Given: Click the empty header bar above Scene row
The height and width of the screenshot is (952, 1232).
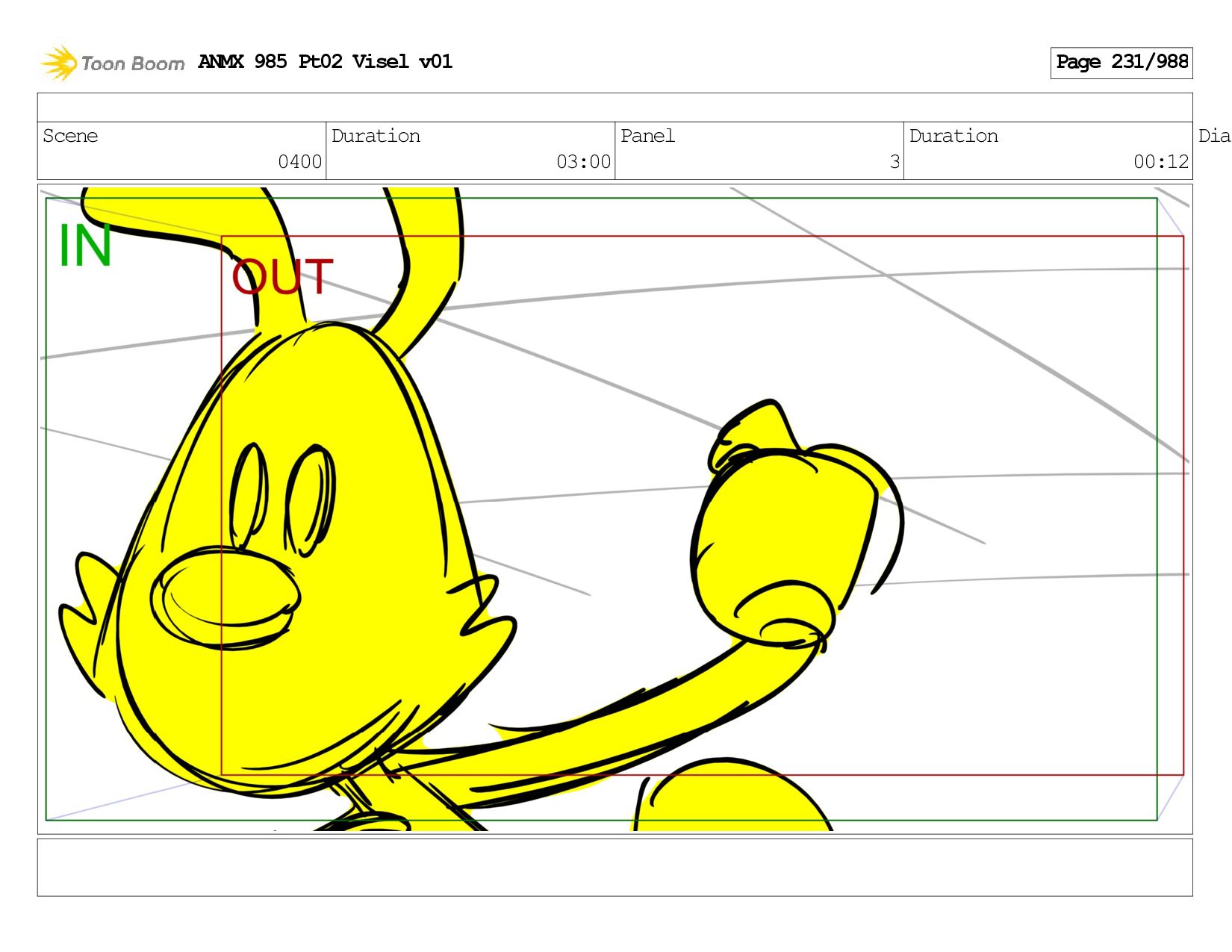Looking at the screenshot, I should coord(615,108).
